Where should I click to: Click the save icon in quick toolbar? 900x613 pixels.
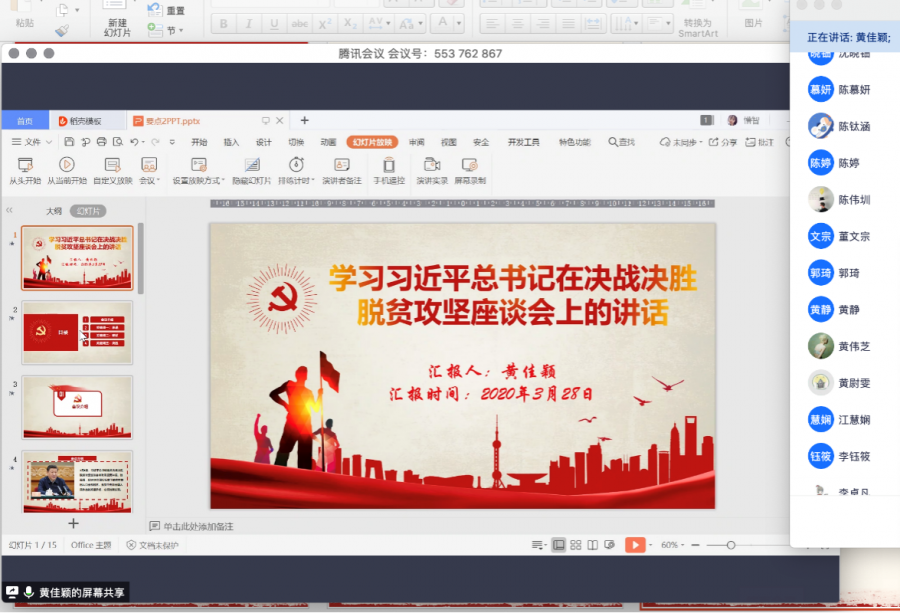tap(69, 142)
